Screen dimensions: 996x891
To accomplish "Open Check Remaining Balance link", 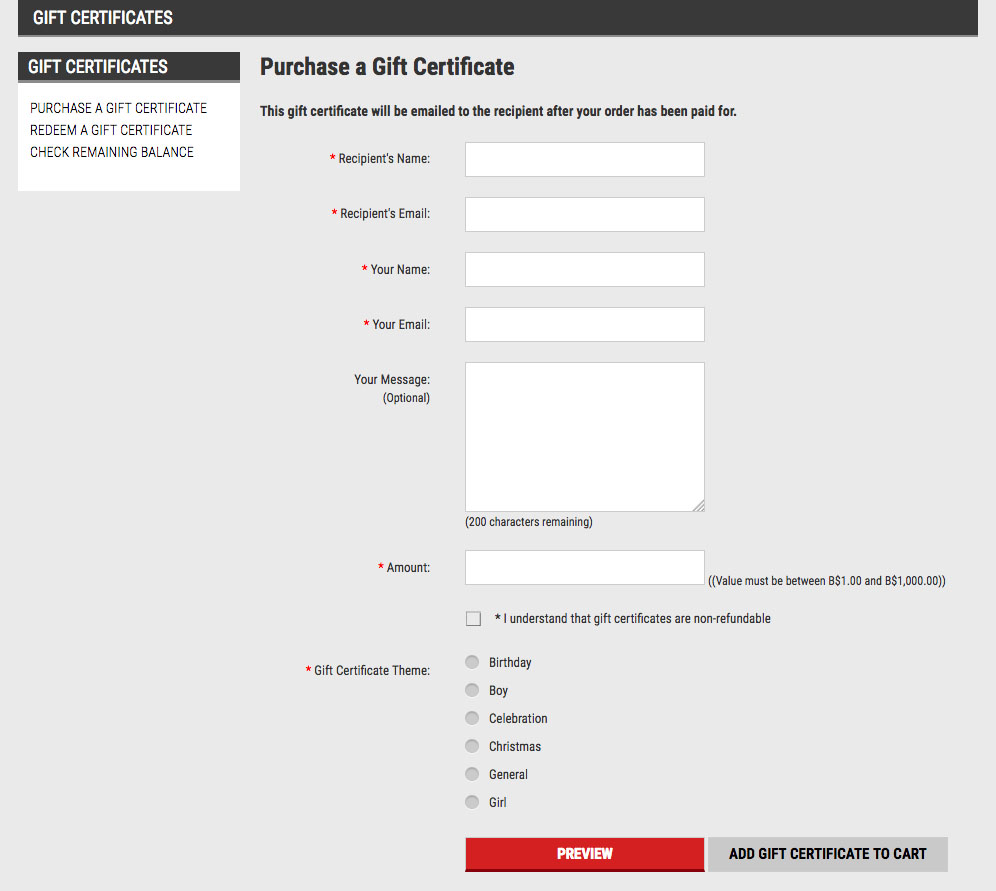I will tap(112, 152).
